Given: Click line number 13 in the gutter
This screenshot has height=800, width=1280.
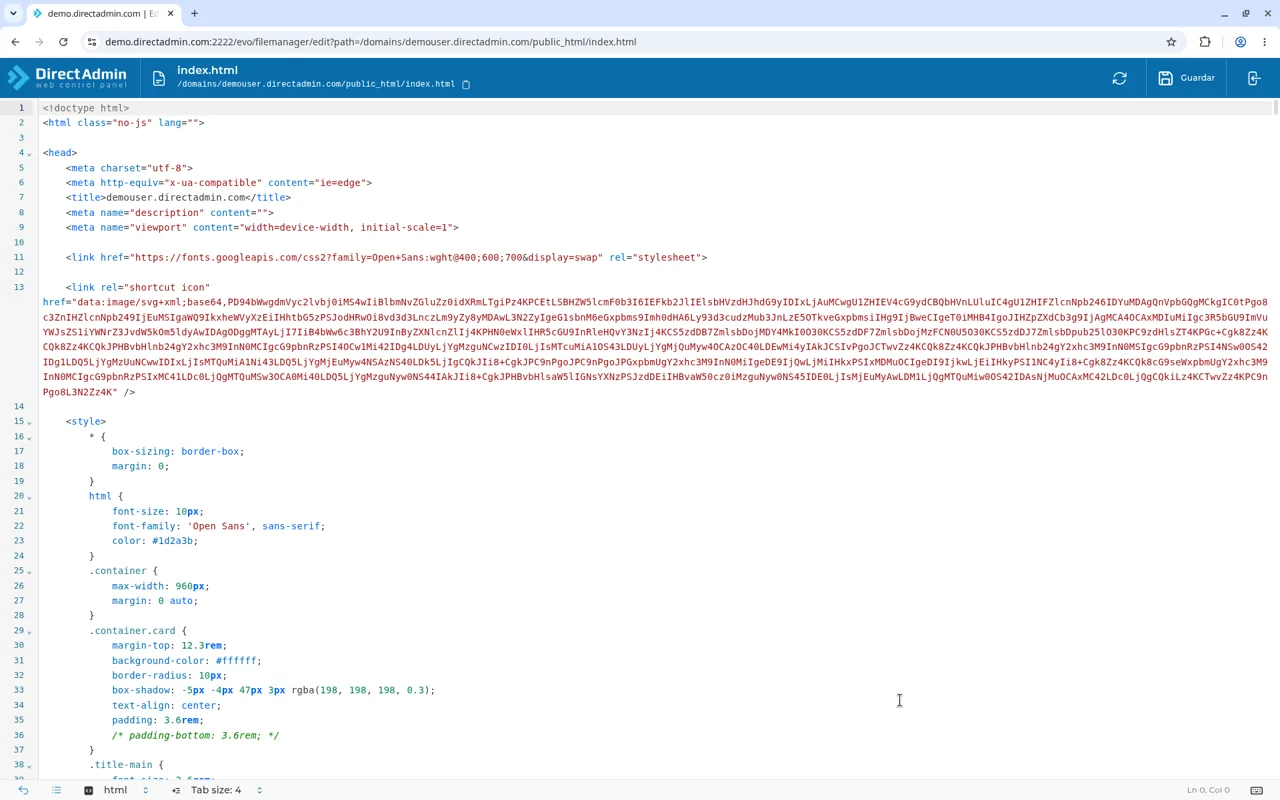Looking at the screenshot, I should click(x=18, y=288).
